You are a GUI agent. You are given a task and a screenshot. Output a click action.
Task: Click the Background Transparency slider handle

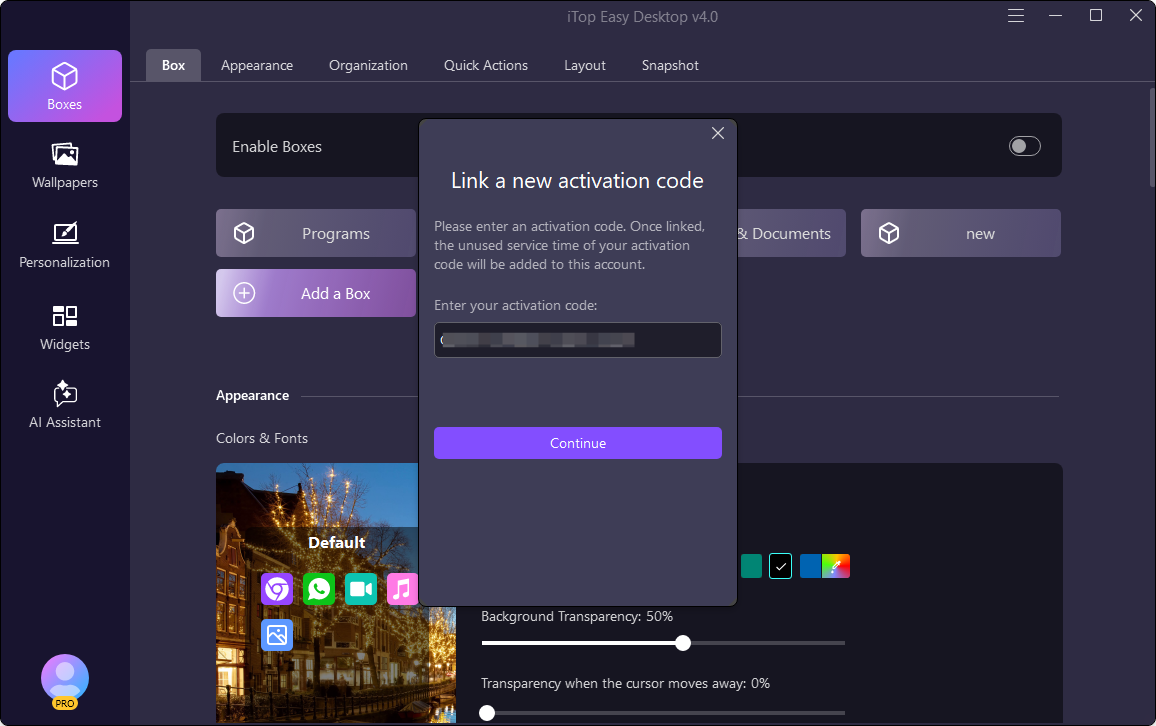[683, 643]
